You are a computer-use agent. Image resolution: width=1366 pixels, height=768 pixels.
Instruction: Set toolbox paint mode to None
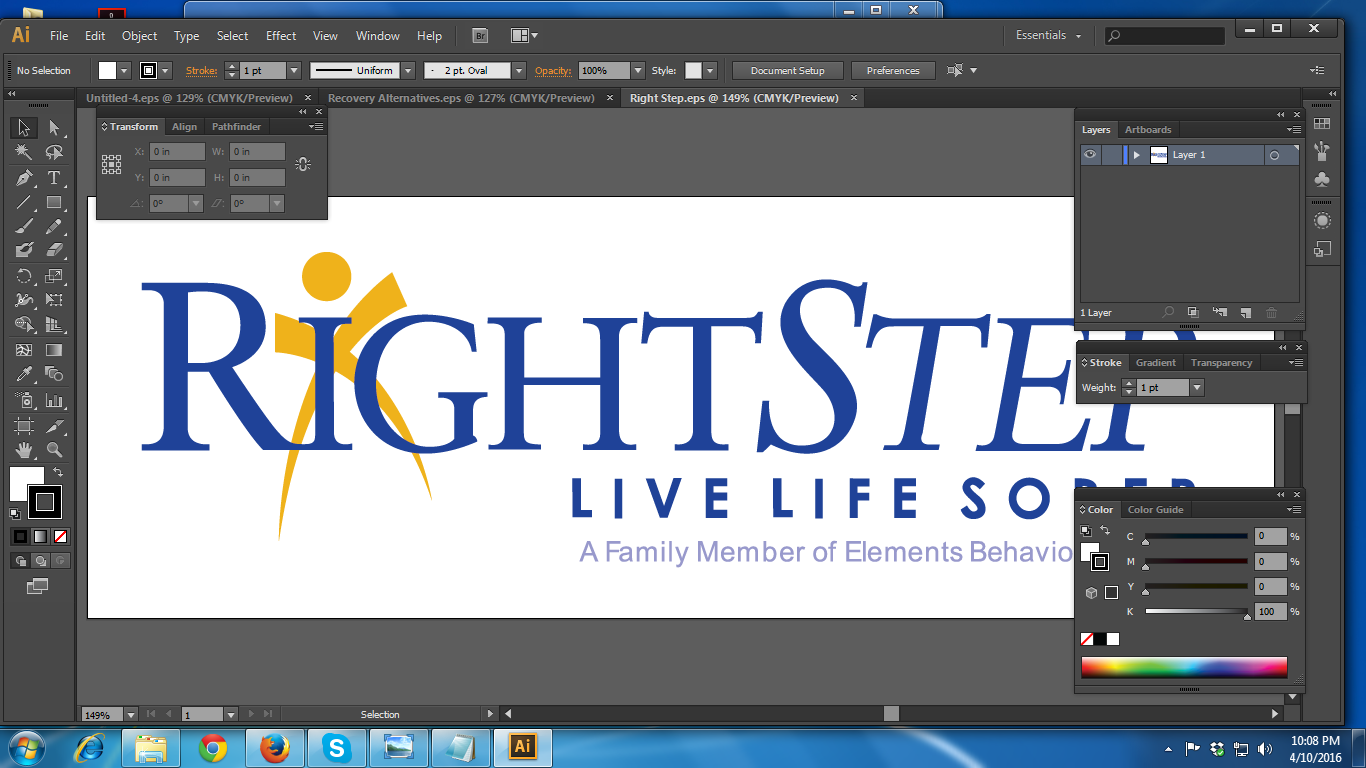point(61,536)
